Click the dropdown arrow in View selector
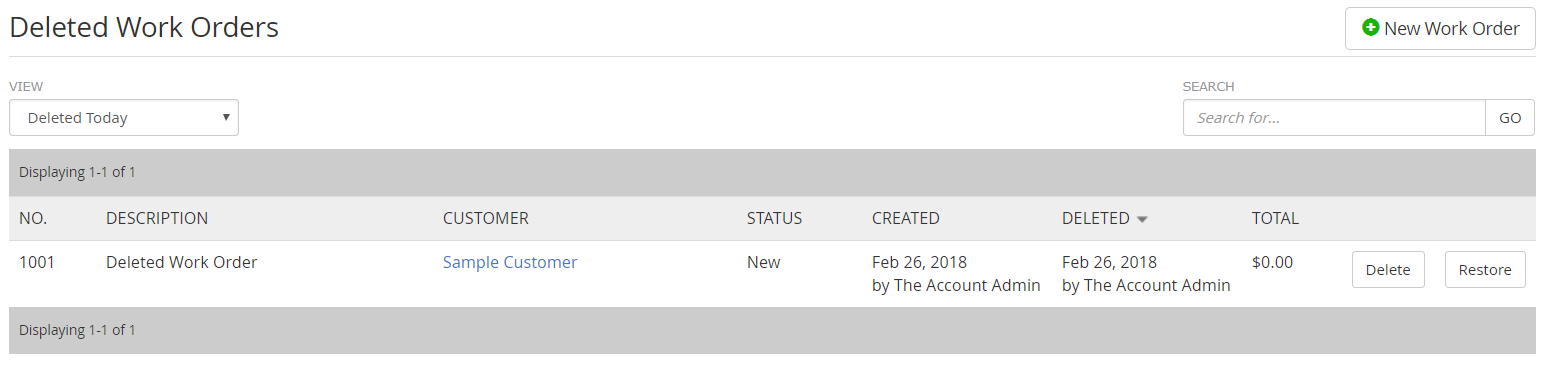This screenshot has width=1546, height=367. tap(227, 117)
